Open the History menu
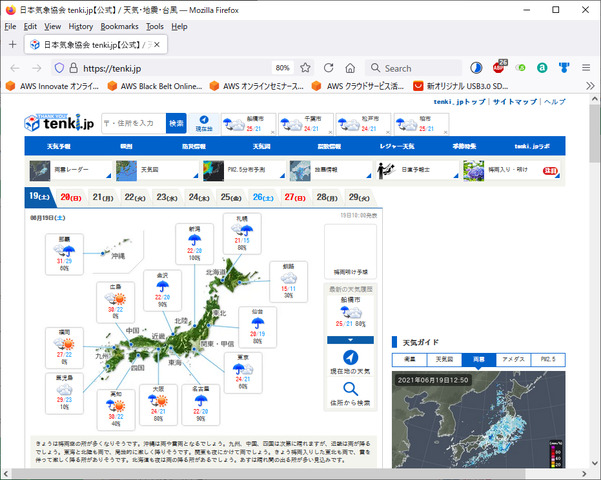 pyautogui.click(x=81, y=26)
